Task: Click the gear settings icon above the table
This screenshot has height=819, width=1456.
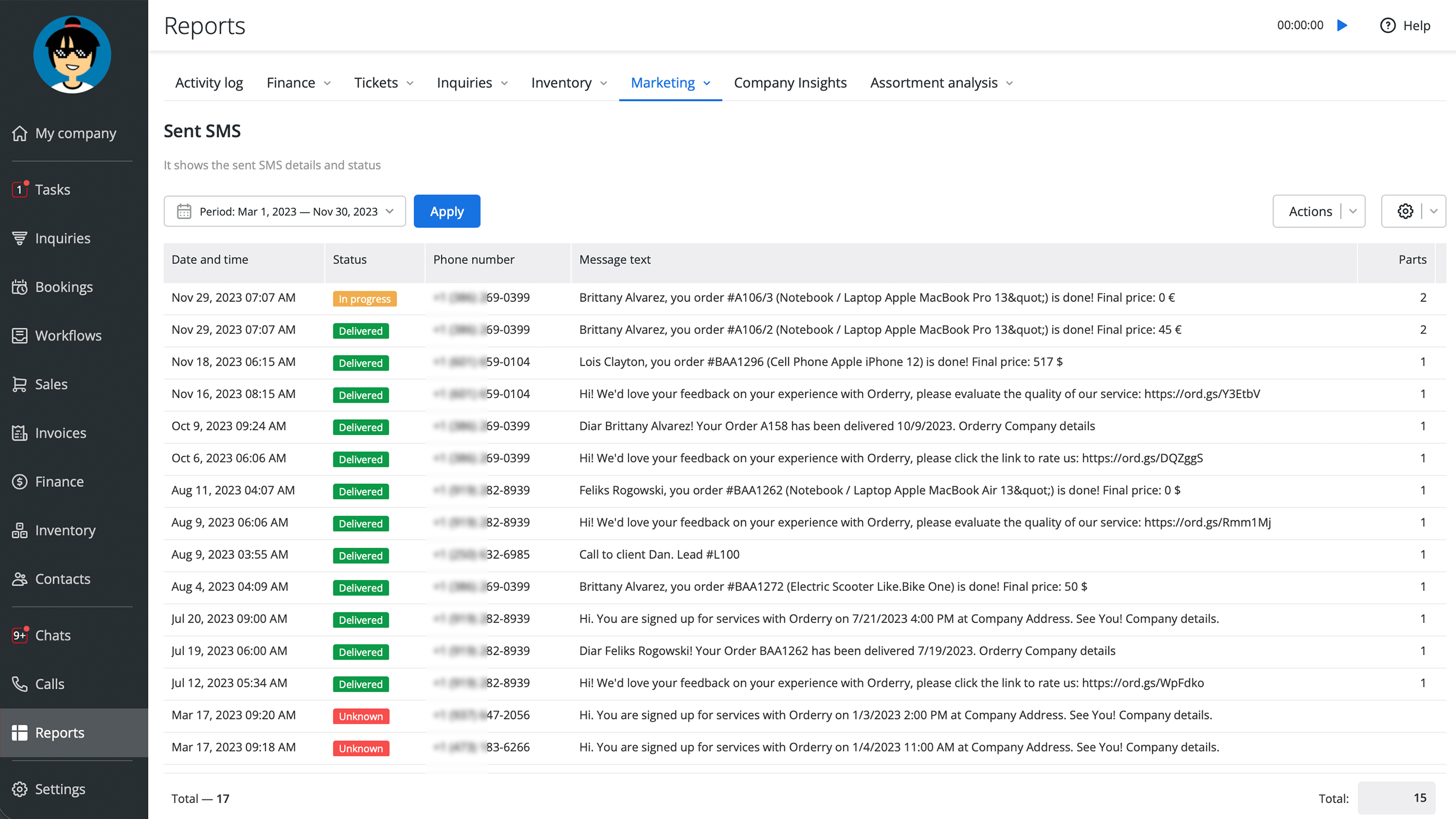Action: tap(1405, 211)
